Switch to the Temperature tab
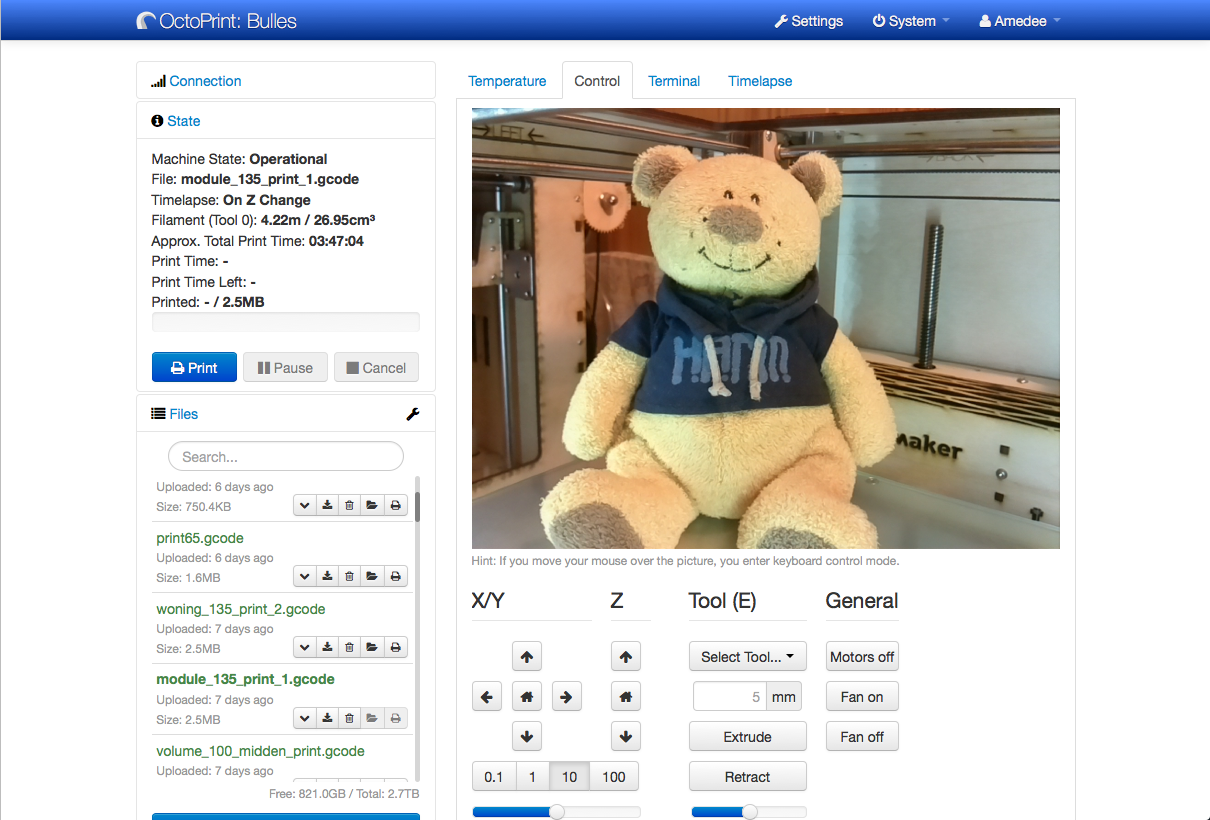Image resolution: width=1210 pixels, height=820 pixels. (507, 81)
